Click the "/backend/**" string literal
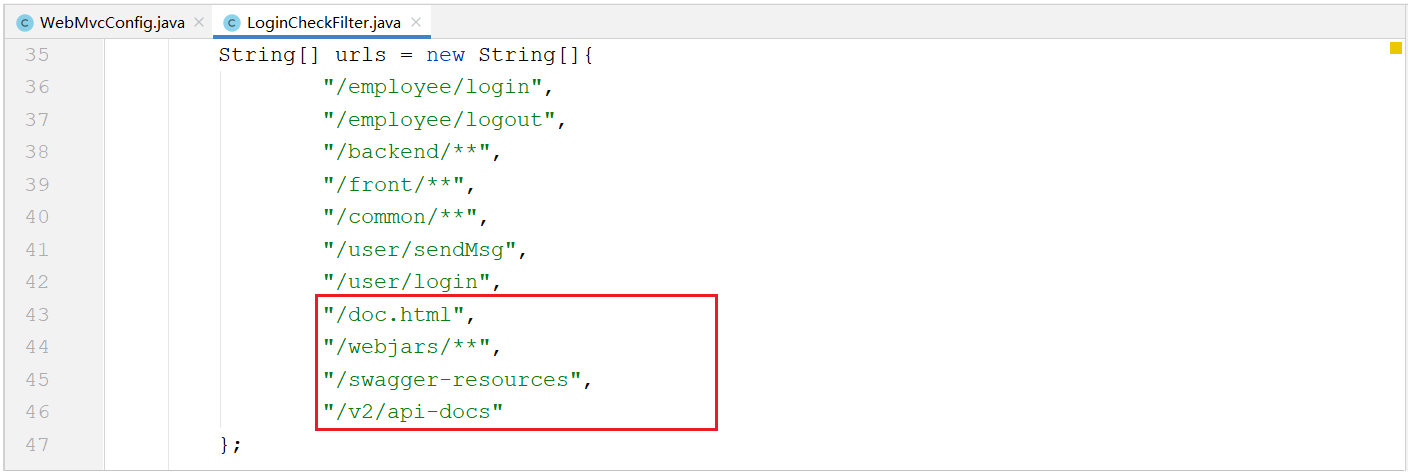The image size is (1410, 475). click(406, 152)
